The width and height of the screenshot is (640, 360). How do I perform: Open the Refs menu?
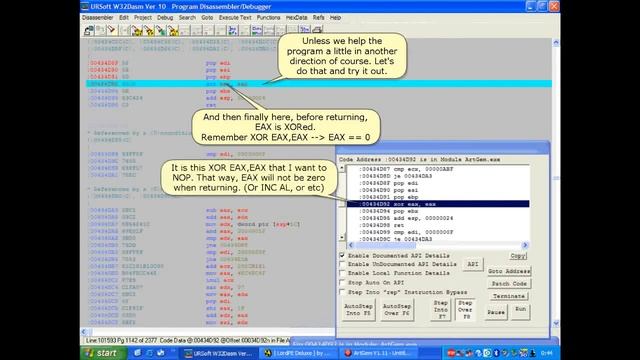318,18
